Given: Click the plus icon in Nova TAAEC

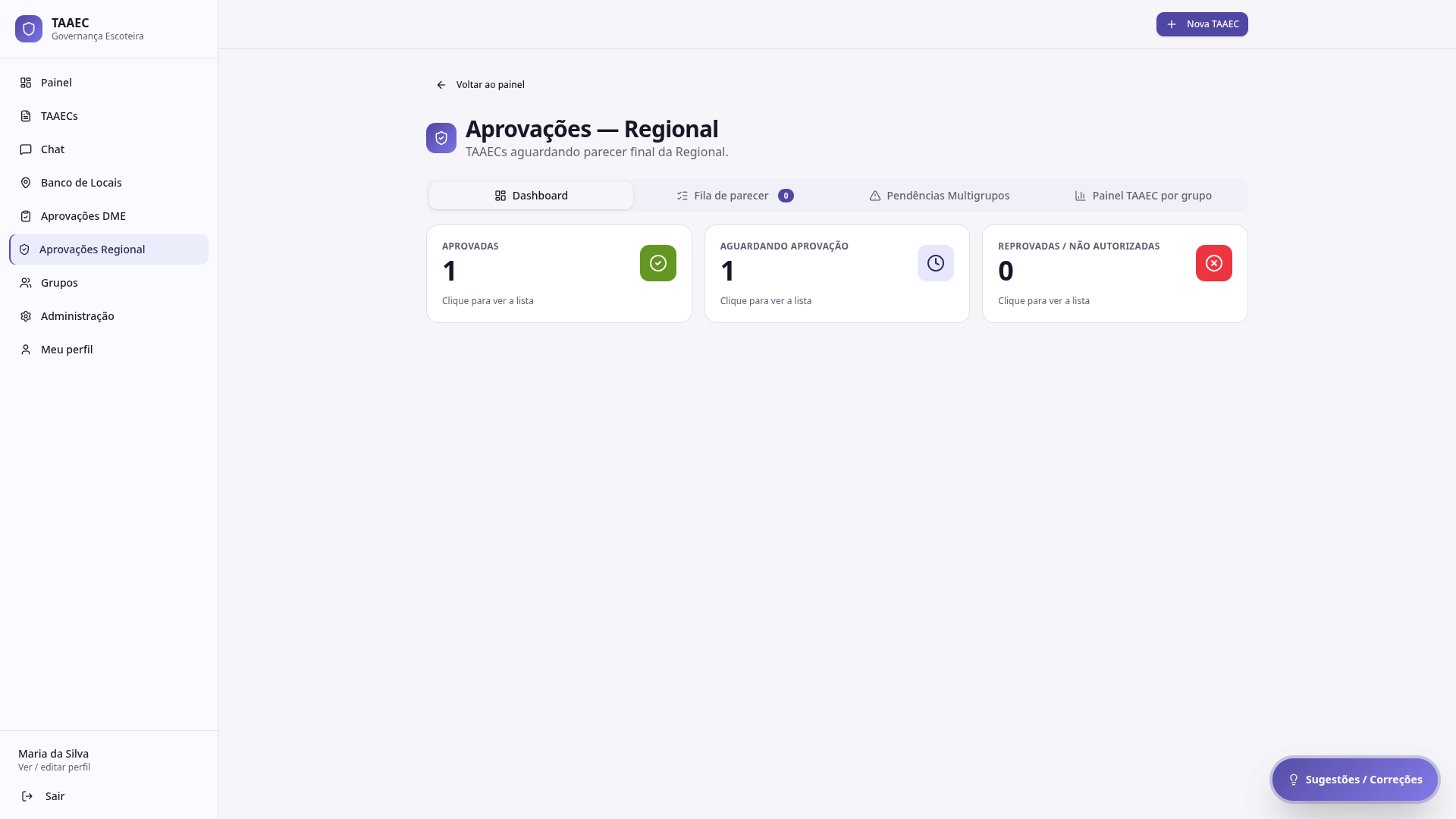Looking at the screenshot, I should tap(1172, 24).
